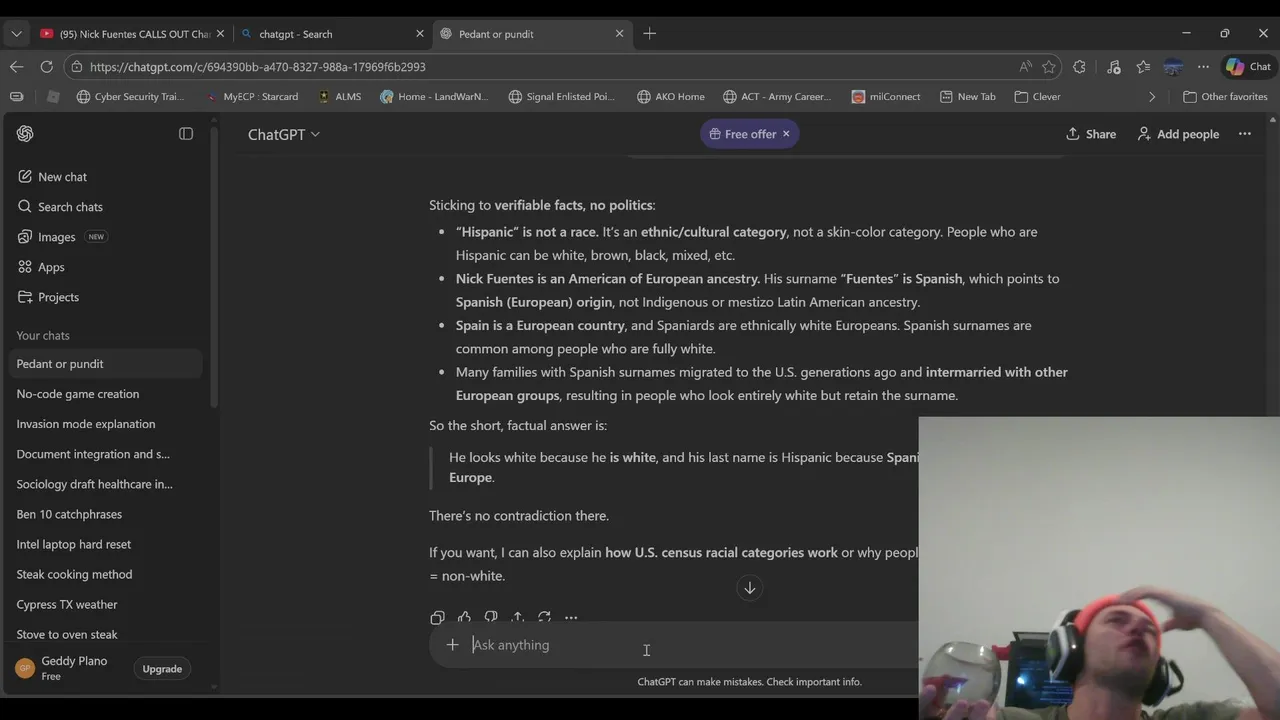1280x720 pixels.
Task: Open the Stove to oven steak chat
Action: tap(105, 634)
